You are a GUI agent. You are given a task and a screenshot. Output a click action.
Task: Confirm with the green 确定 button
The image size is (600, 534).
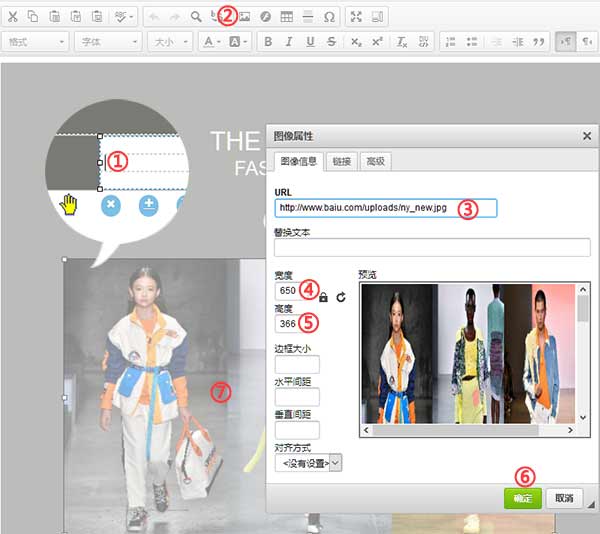523,498
